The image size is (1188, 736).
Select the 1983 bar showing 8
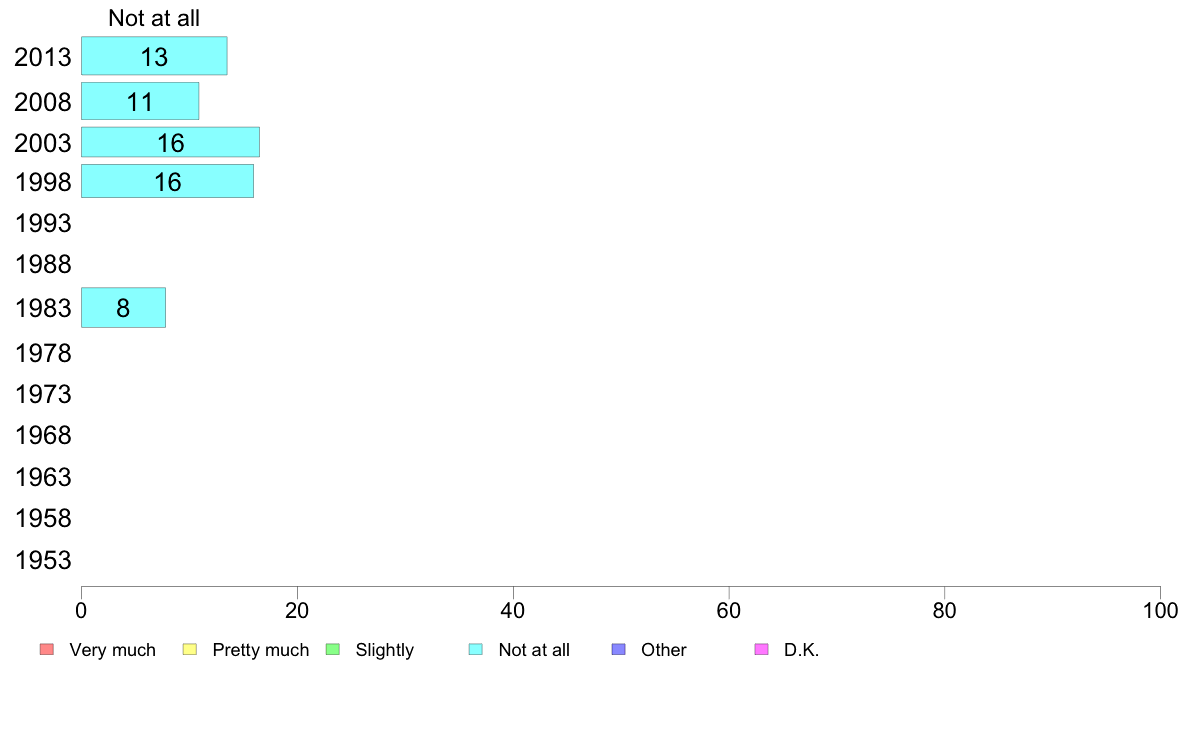pos(123,308)
